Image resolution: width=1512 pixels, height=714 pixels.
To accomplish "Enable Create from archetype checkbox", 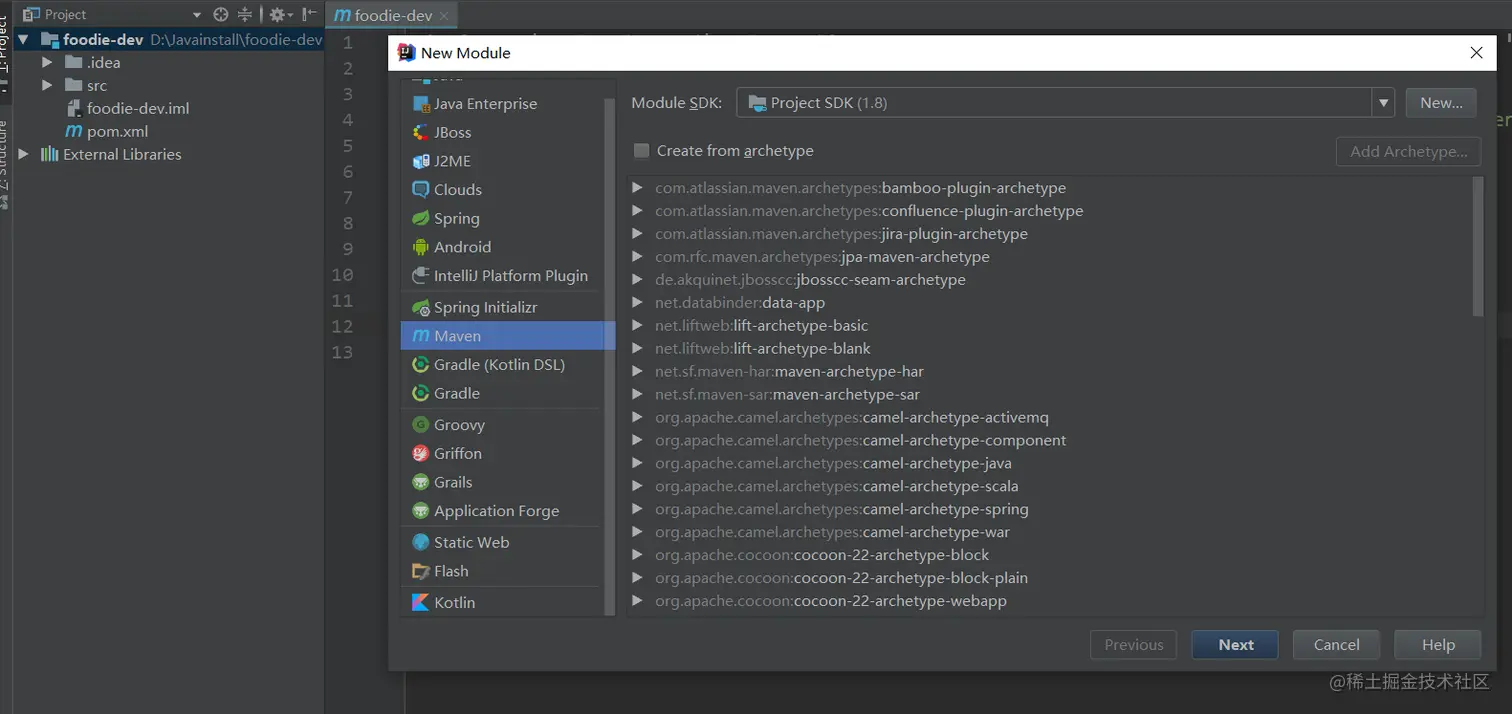I will [x=642, y=151].
